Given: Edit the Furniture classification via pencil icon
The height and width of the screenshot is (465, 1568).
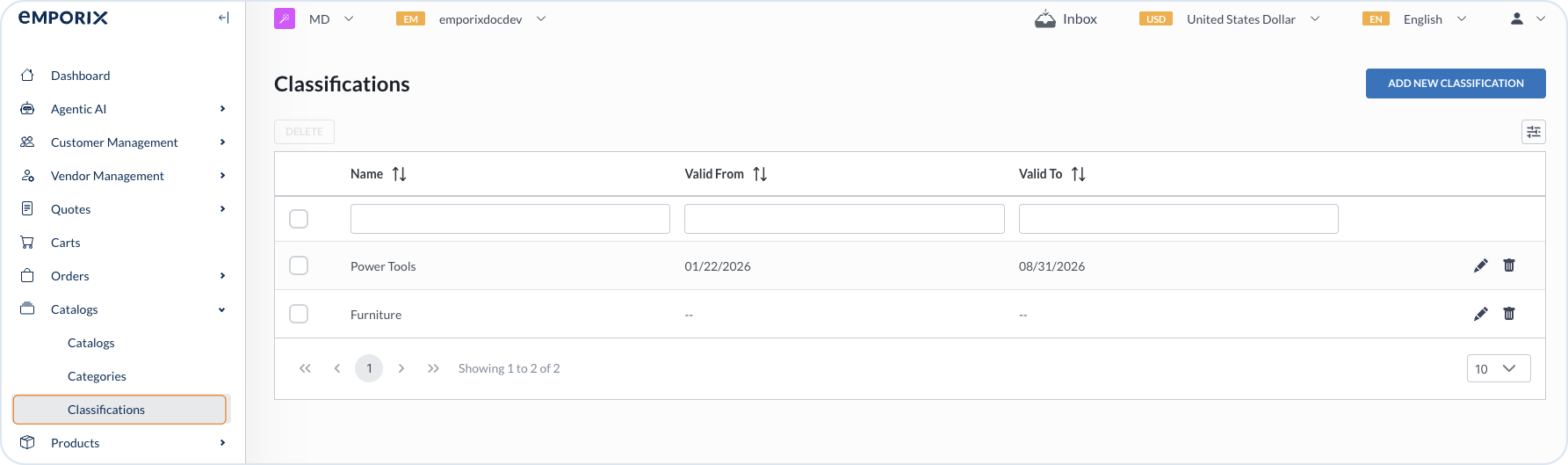Looking at the screenshot, I should [x=1480, y=314].
